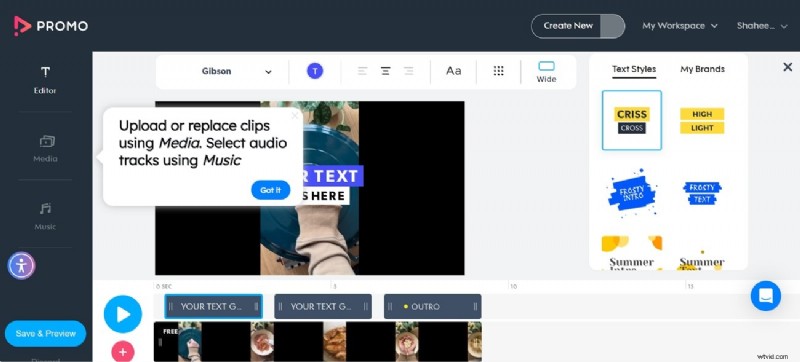The height and width of the screenshot is (362, 800).
Task: Align text center
Action: tap(386, 71)
